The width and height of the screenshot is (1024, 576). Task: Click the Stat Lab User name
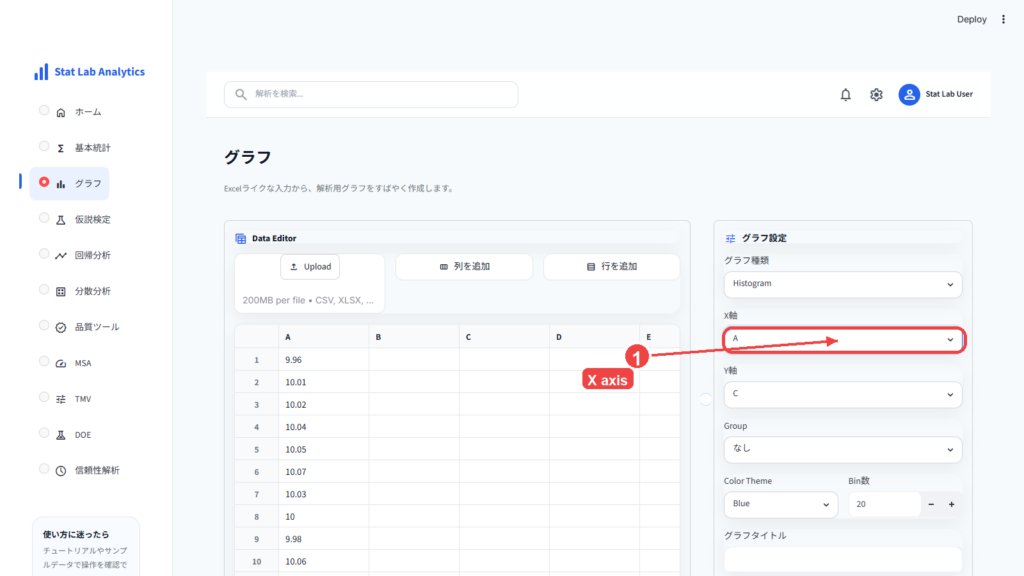[949, 94]
